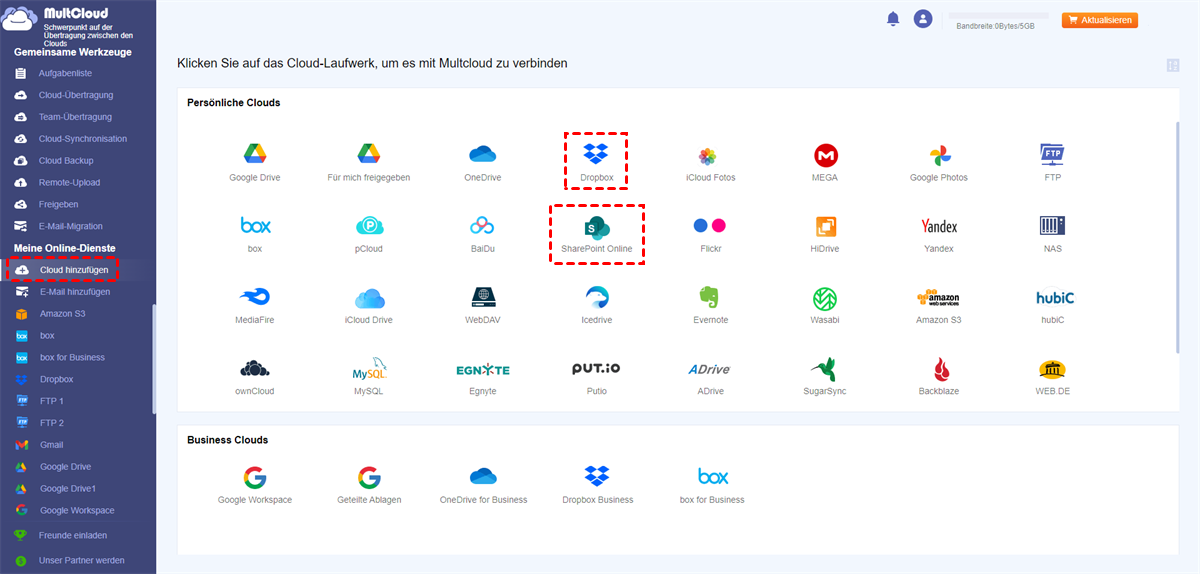
Task: Click 'E-Mail hinzufügen' in sidebar
Action: pyautogui.click(x=77, y=292)
